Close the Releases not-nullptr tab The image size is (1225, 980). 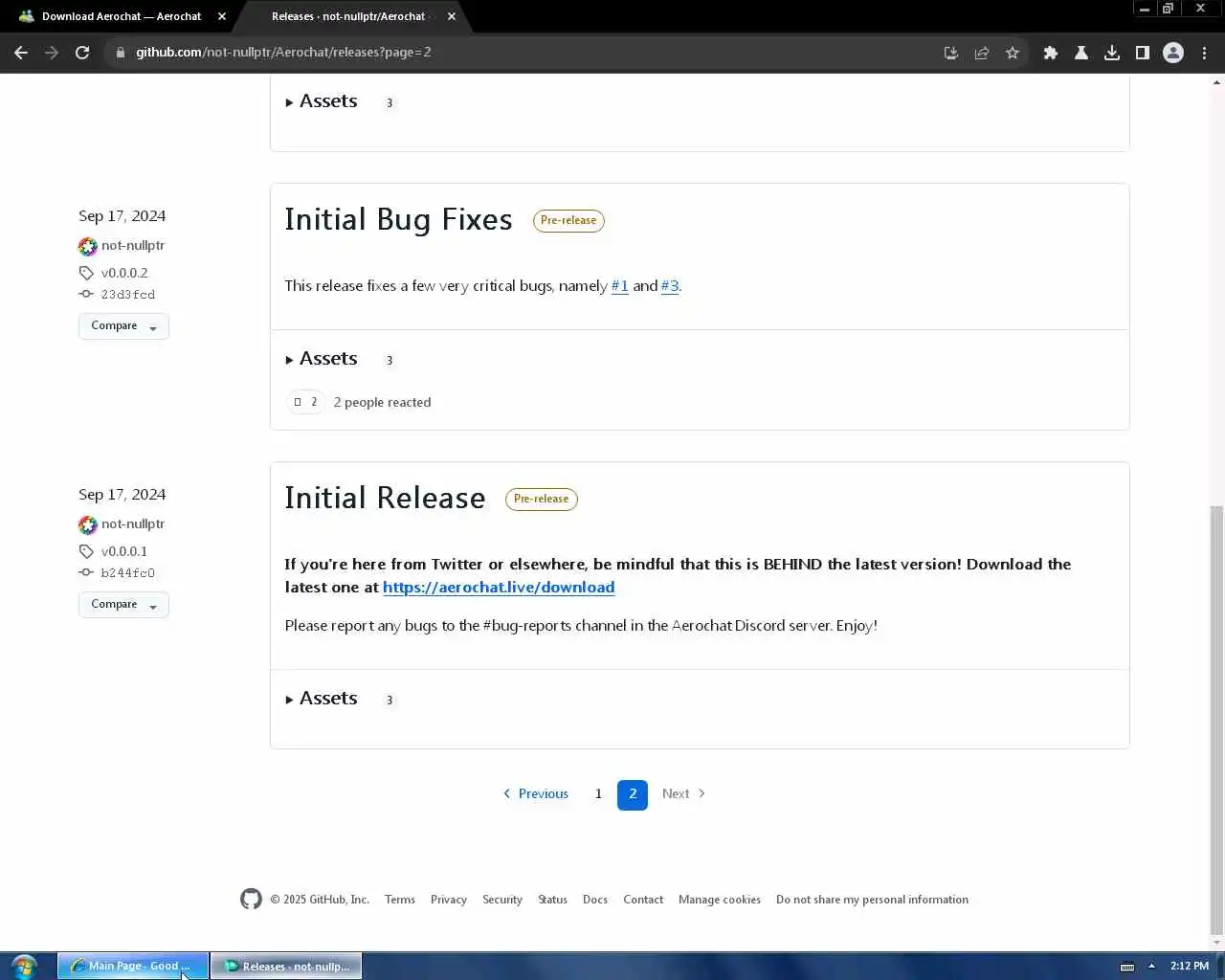click(452, 16)
